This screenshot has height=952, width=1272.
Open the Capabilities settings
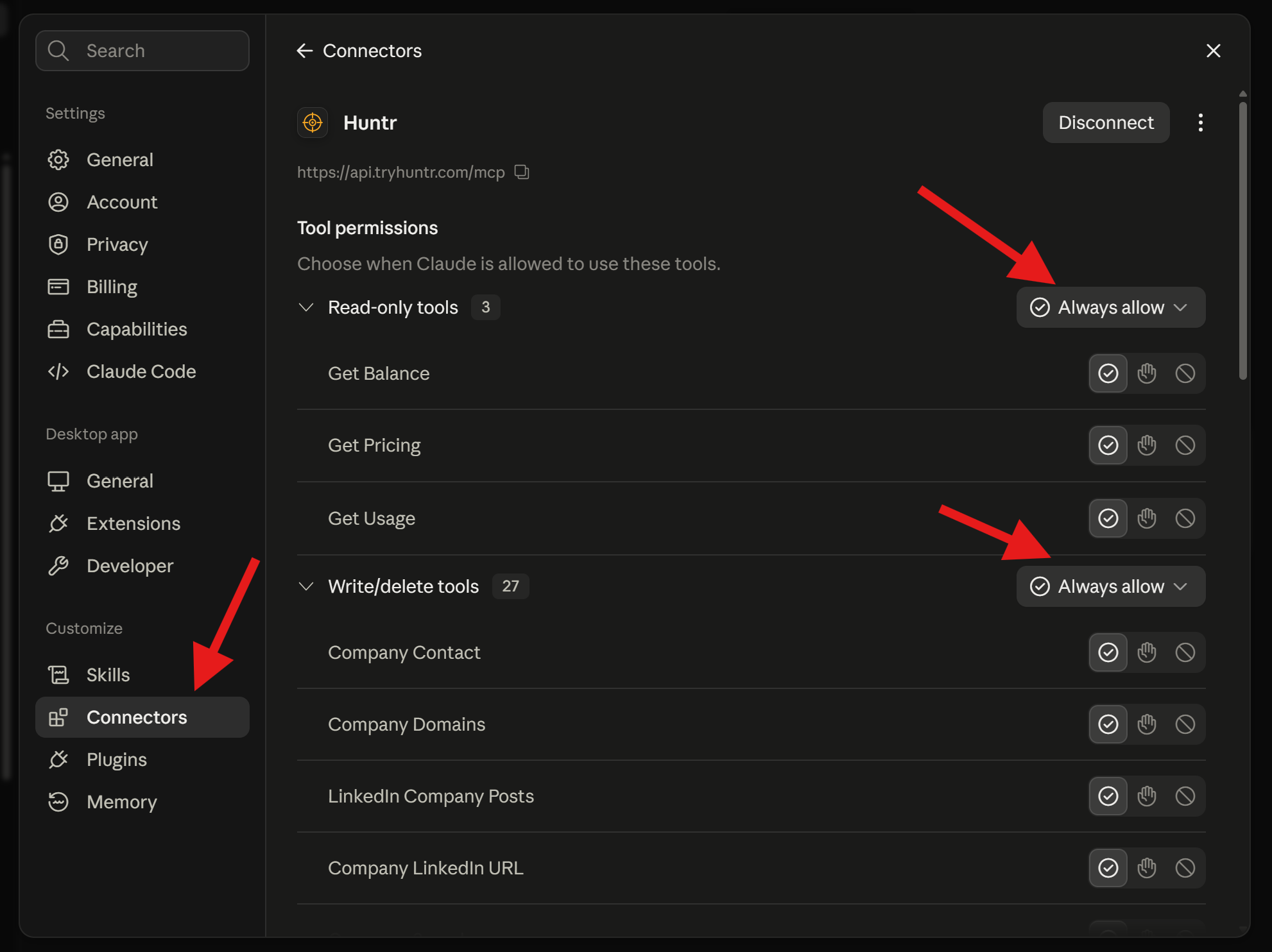(x=142, y=329)
